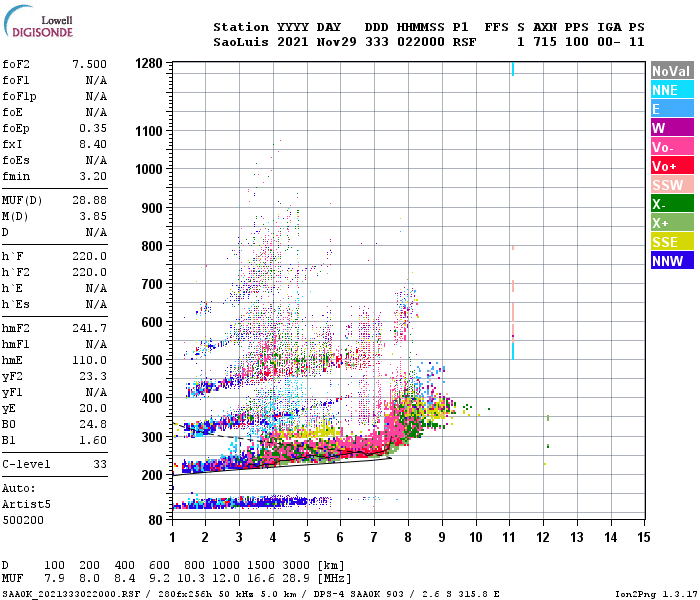Click the C-level value 33

tap(100, 464)
